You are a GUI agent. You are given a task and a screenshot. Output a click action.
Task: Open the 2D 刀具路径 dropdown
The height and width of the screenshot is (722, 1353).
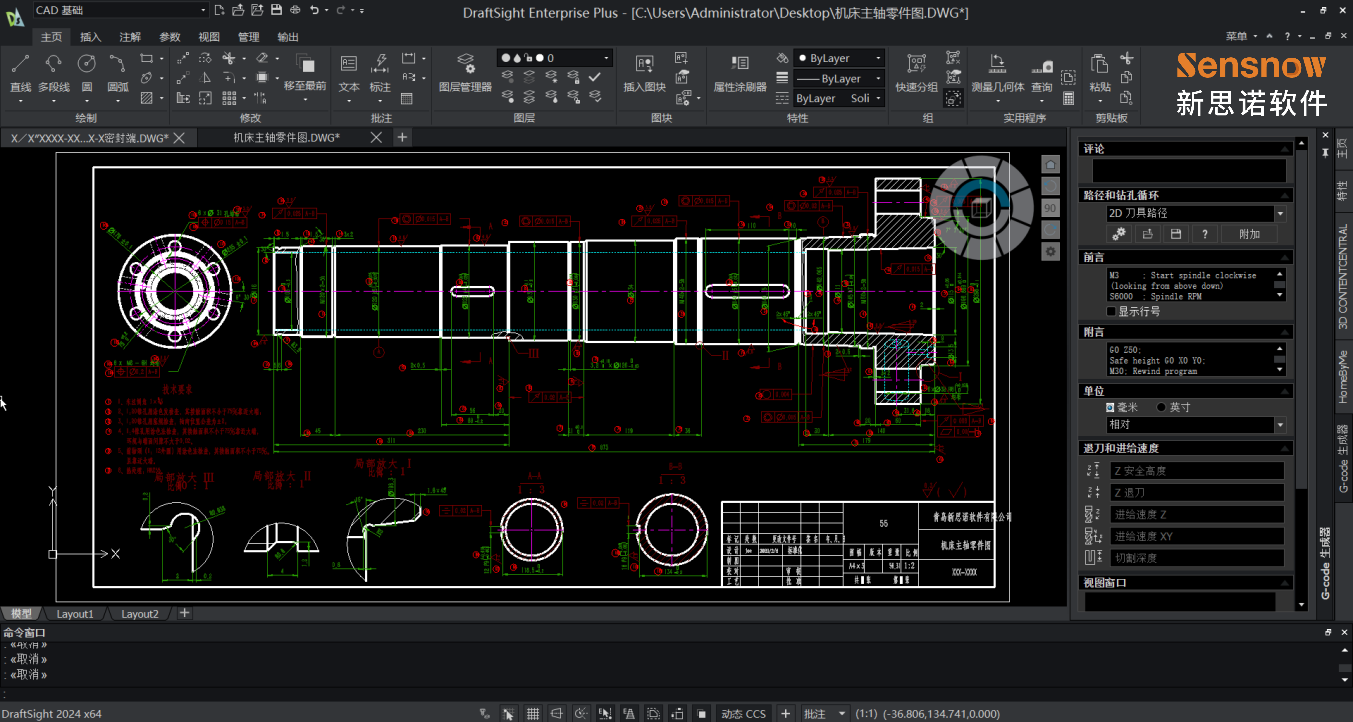pyautogui.click(x=1195, y=213)
